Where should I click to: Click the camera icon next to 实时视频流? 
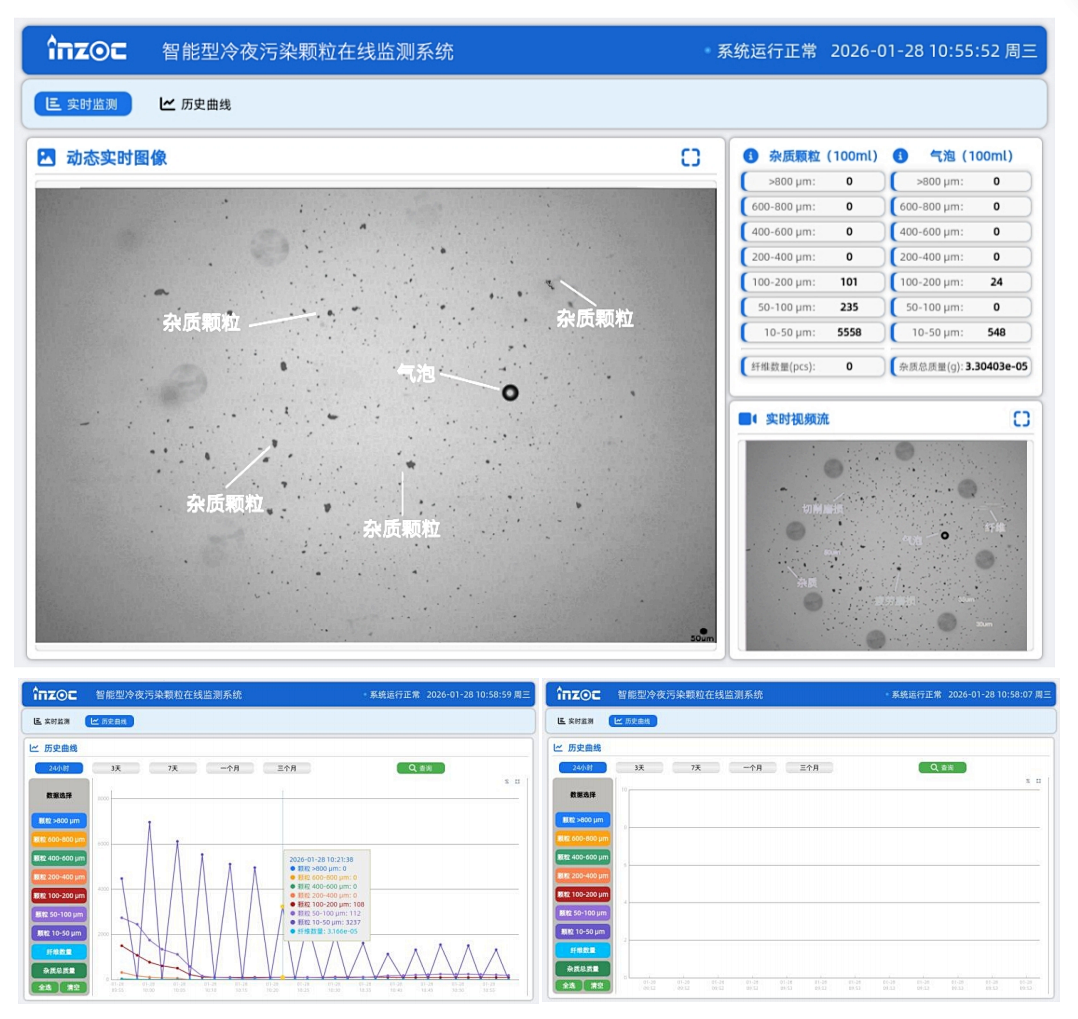(747, 419)
